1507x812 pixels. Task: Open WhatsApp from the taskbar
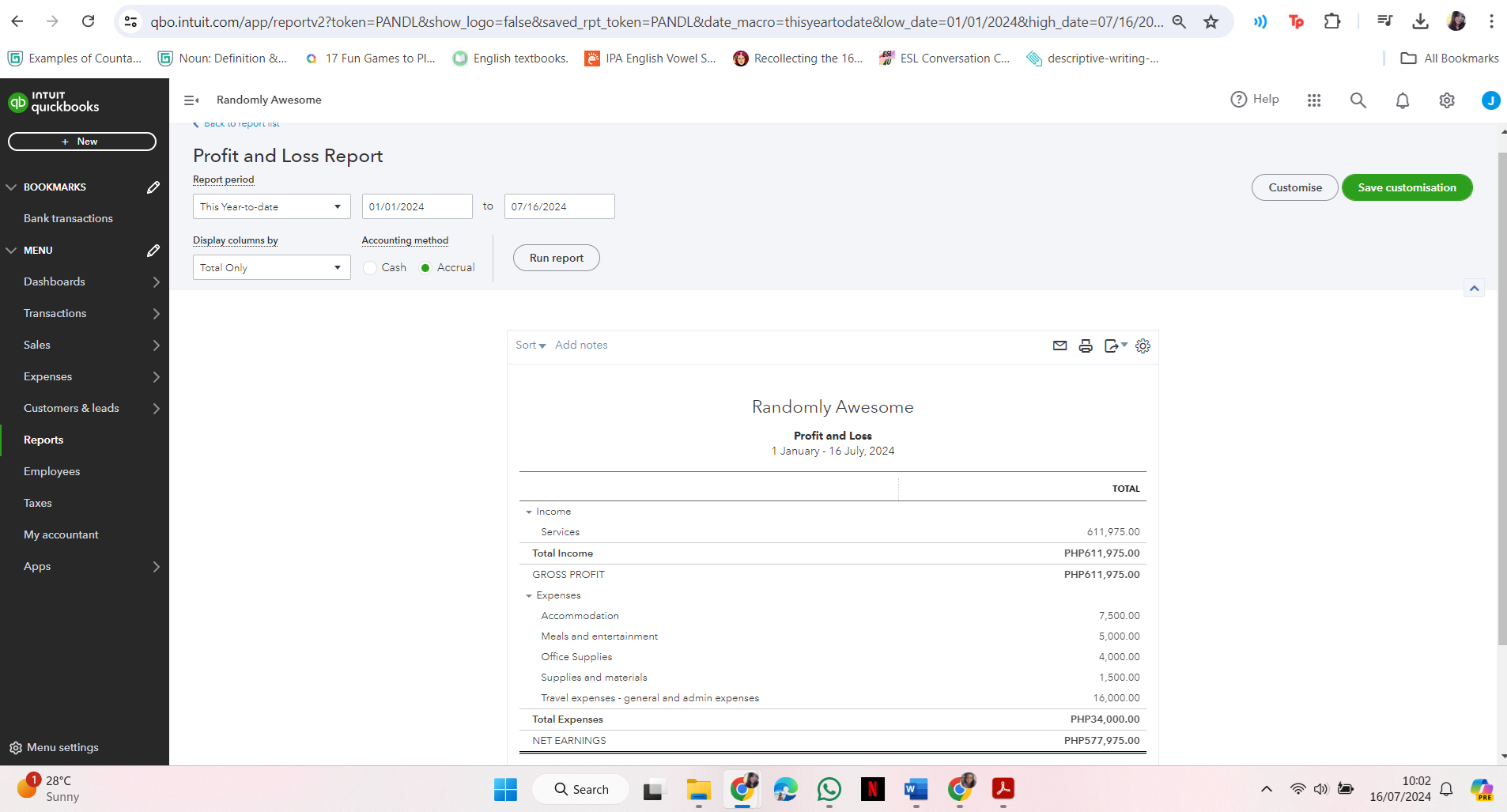pyautogui.click(x=829, y=789)
